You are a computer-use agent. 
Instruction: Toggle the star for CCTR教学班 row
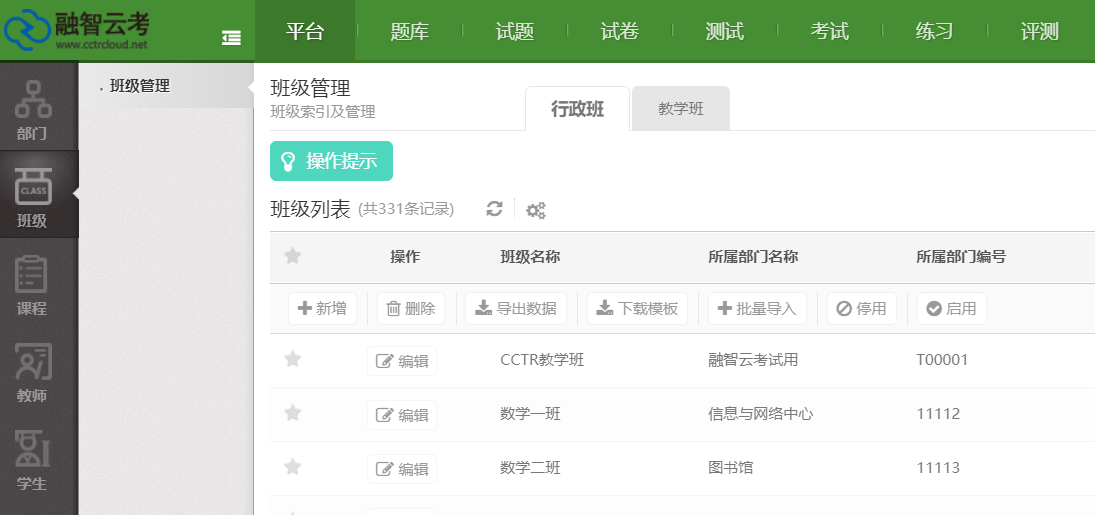[x=292, y=359]
